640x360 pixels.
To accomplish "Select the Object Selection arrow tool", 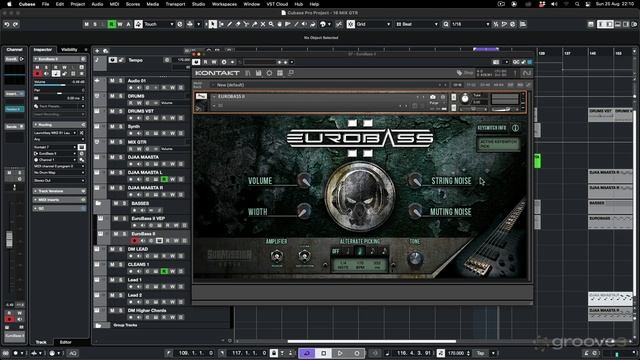I will 213,24.
